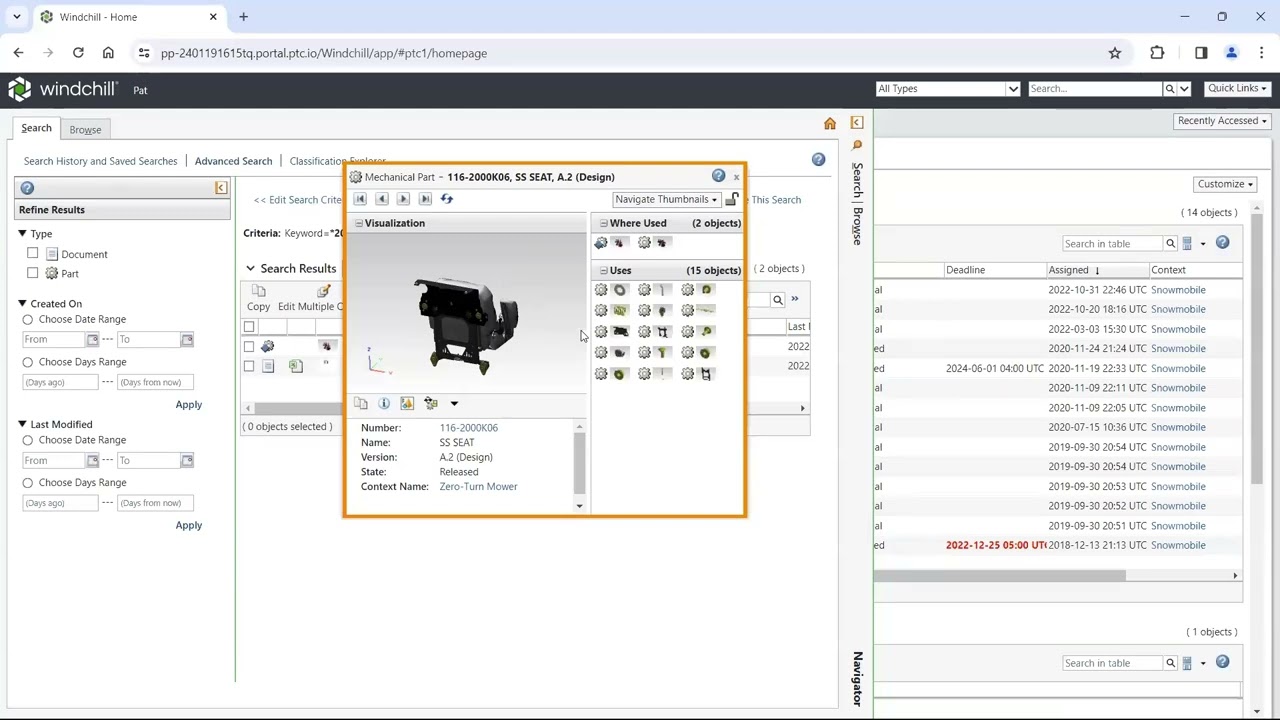
Task: Open browser extensions icon
Action: [x=1157, y=53]
